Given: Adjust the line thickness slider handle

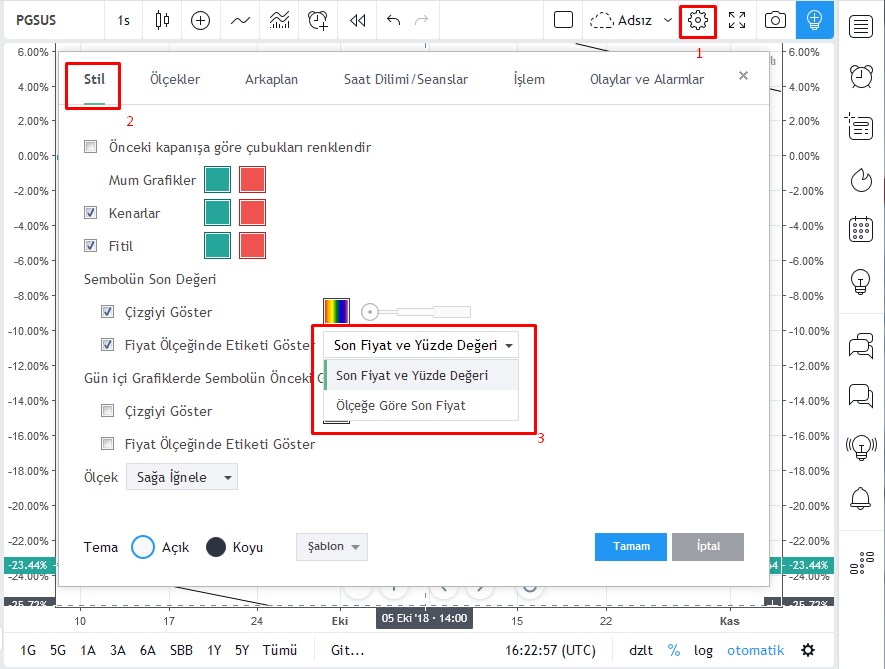Looking at the screenshot, I should point(370,312).
